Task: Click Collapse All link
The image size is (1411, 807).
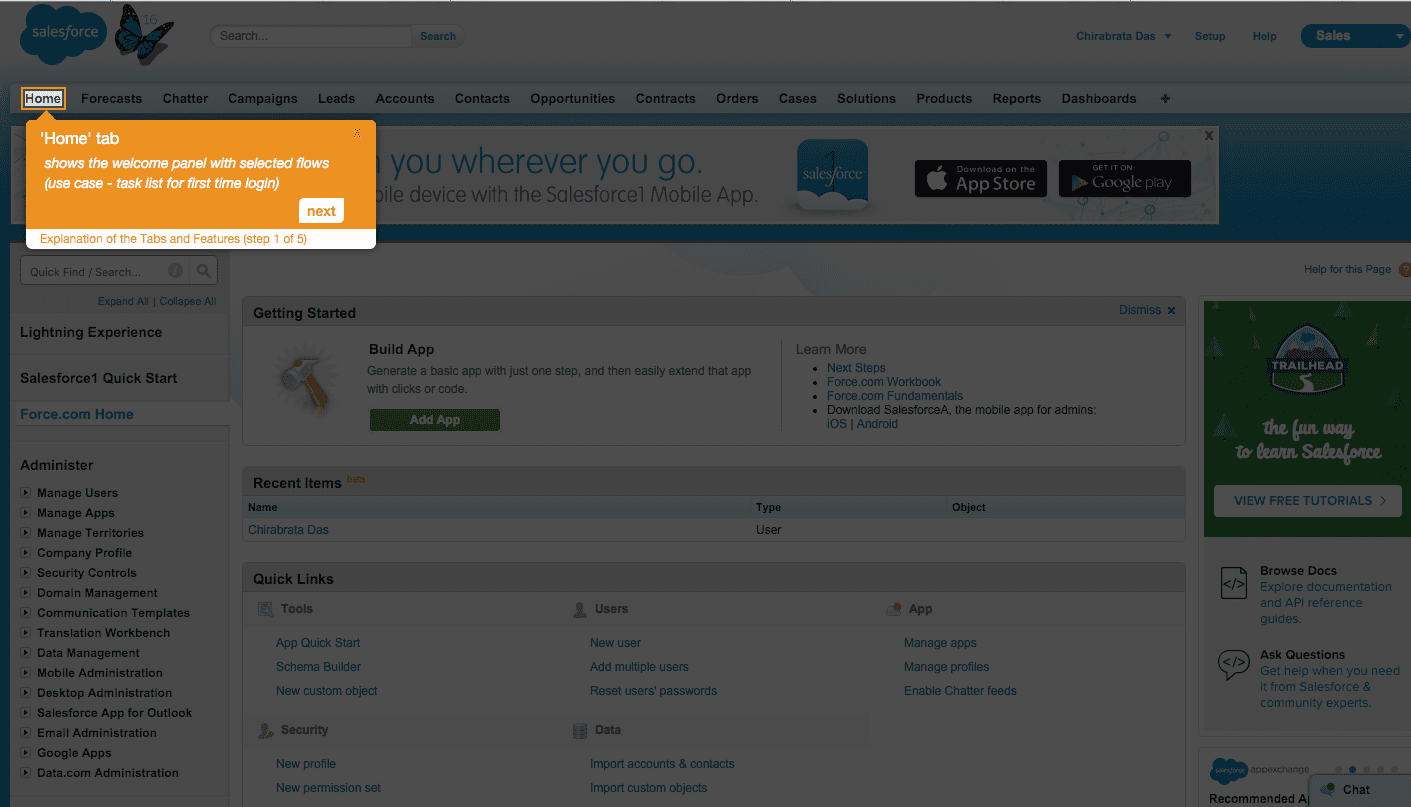Action: click(x=188, y=301)
